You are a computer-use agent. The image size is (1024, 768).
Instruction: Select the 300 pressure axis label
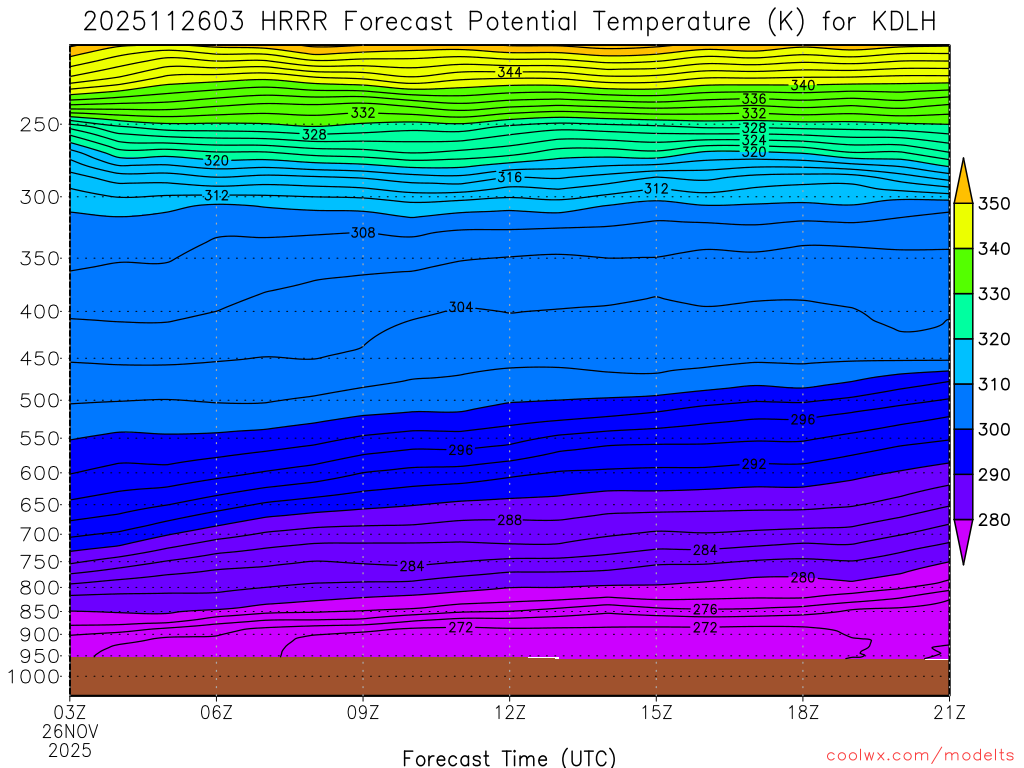40,197
